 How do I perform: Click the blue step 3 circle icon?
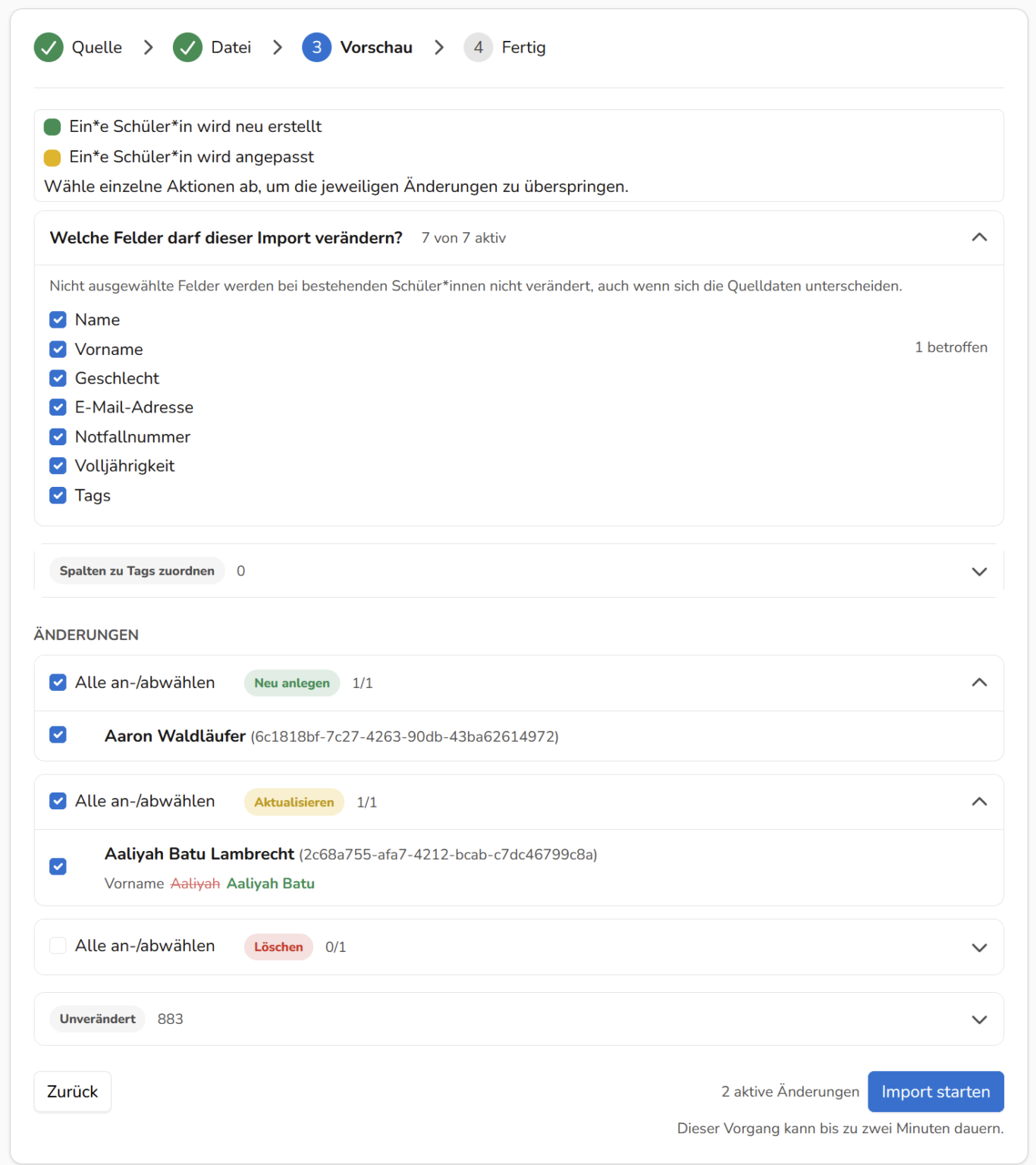pos(317,47)
